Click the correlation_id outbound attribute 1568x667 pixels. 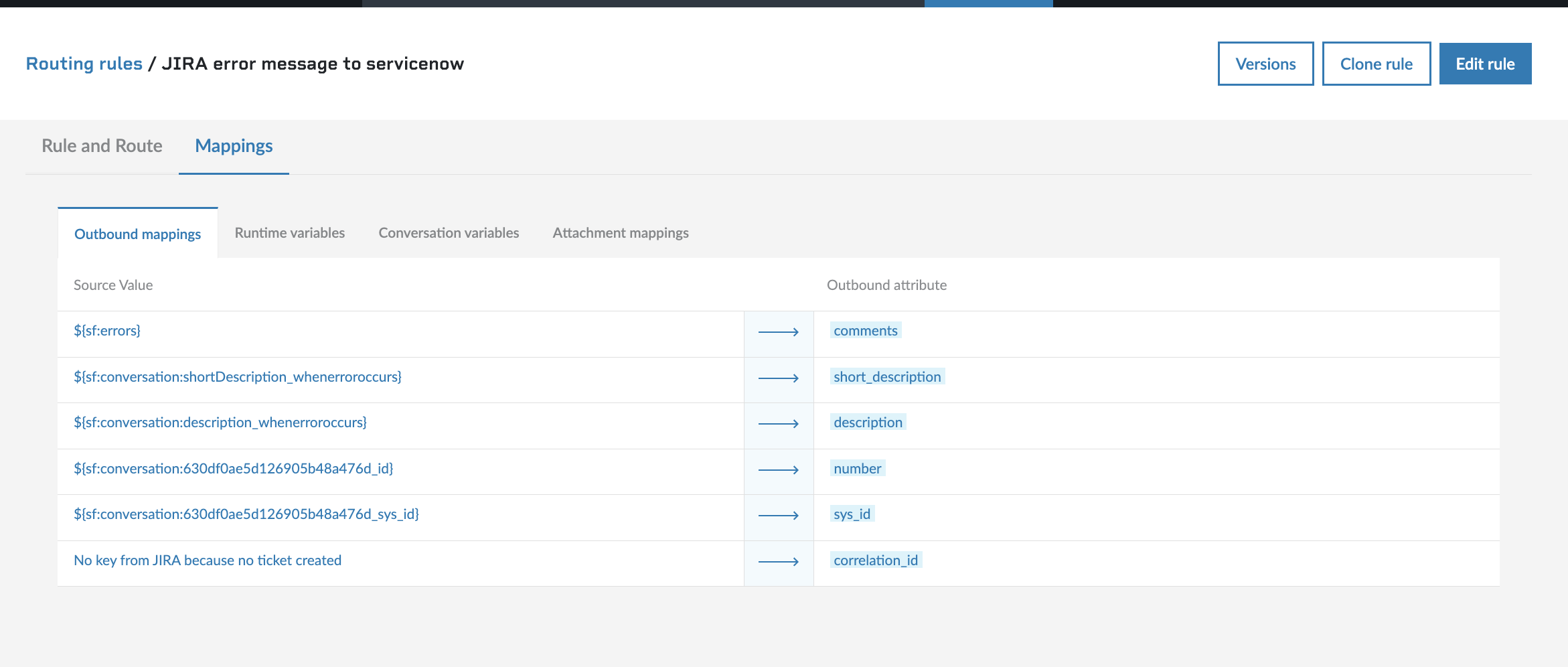(876, 561)
